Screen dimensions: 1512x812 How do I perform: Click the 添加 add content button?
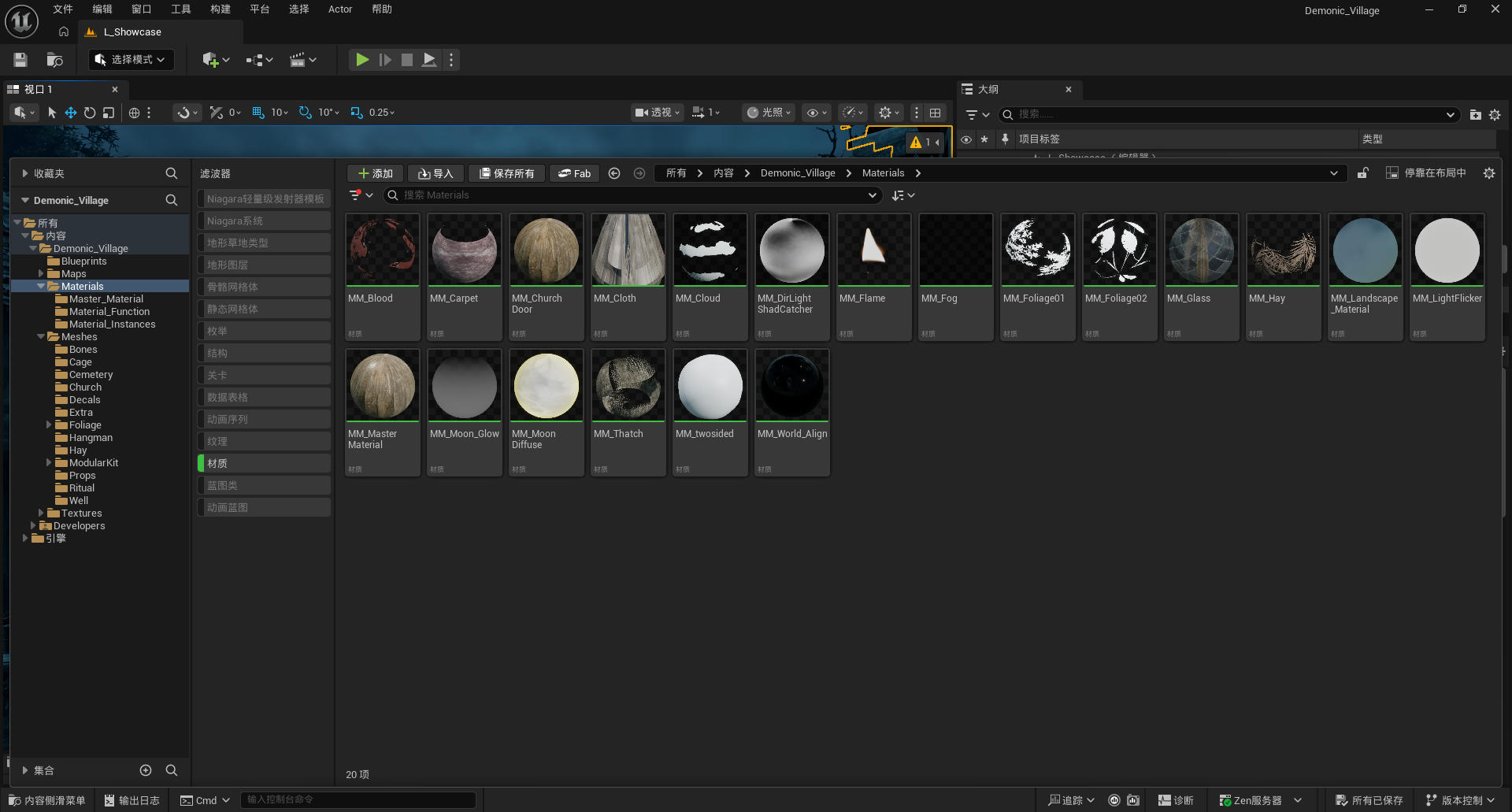click(x=376, y=173)
